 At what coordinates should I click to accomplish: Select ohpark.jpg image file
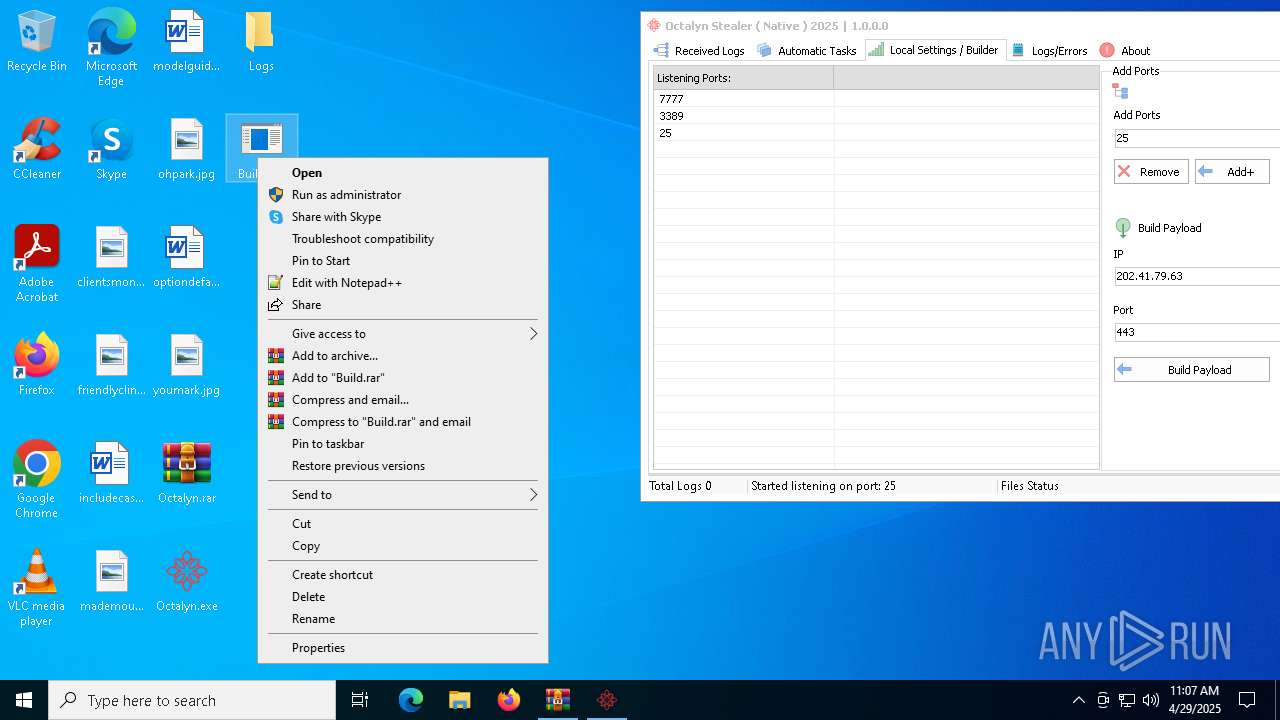[x=186, y=150]
